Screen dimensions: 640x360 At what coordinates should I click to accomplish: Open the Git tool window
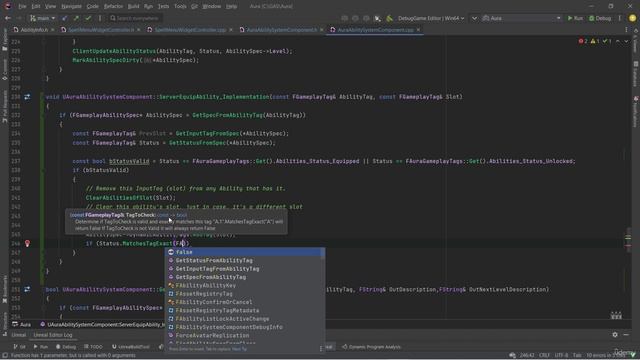(x=20, y=347)
